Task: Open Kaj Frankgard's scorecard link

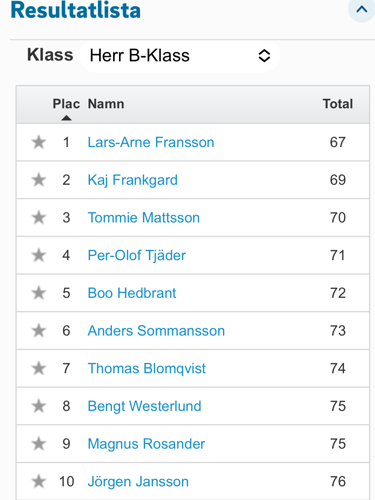Action: point(133,180)
